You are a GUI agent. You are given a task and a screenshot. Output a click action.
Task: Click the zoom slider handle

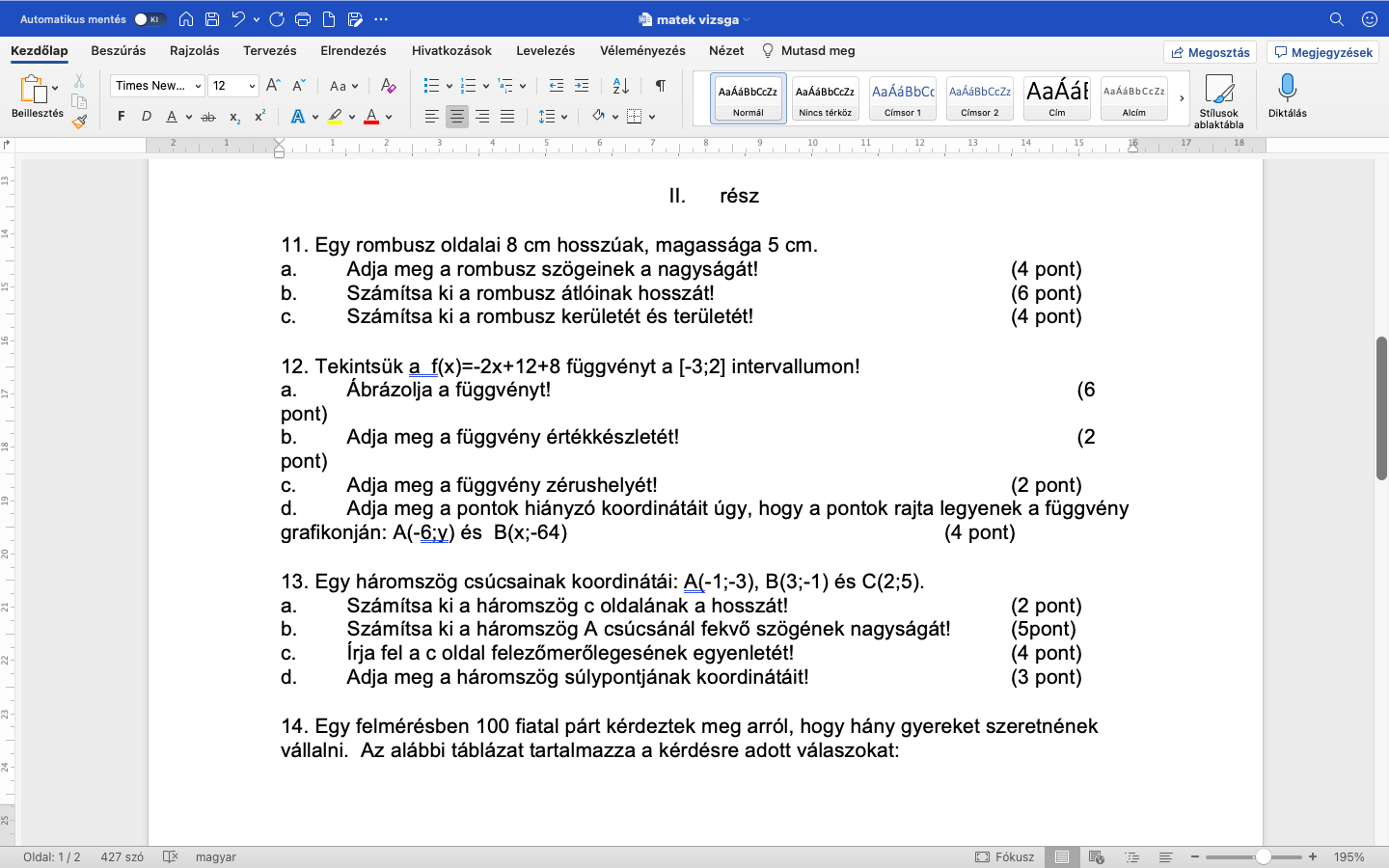[1263, 856]
